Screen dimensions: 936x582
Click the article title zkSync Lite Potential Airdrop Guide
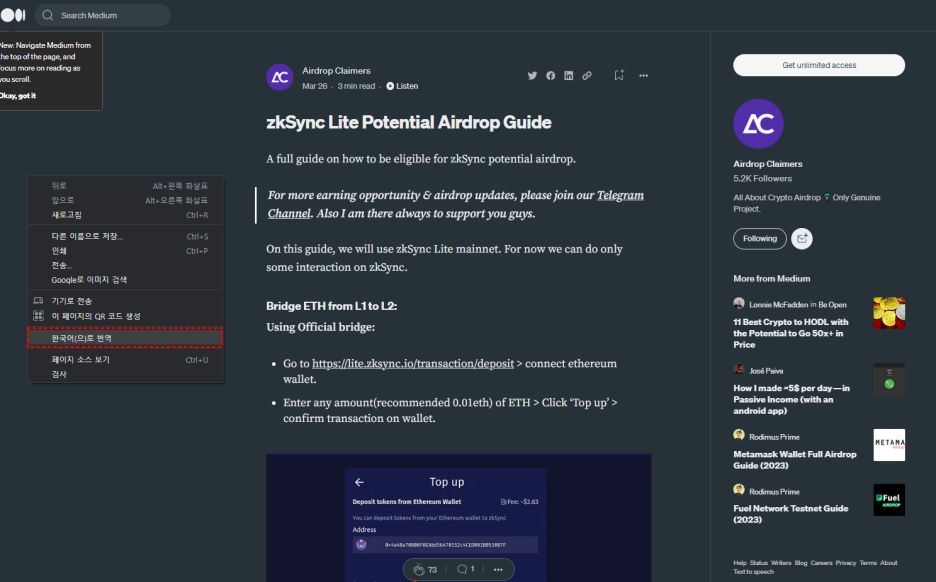pyautogui.click(x=409, y=122)
